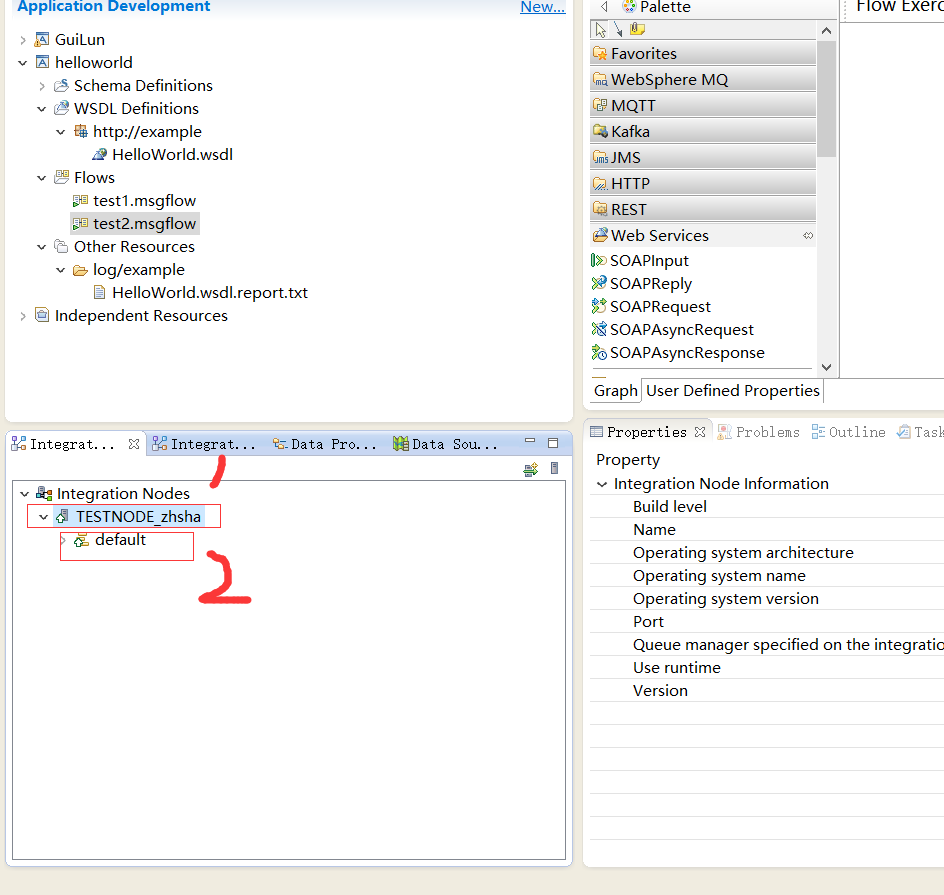Expand the default integration server
944x895 pixels.
coord(65,539)
